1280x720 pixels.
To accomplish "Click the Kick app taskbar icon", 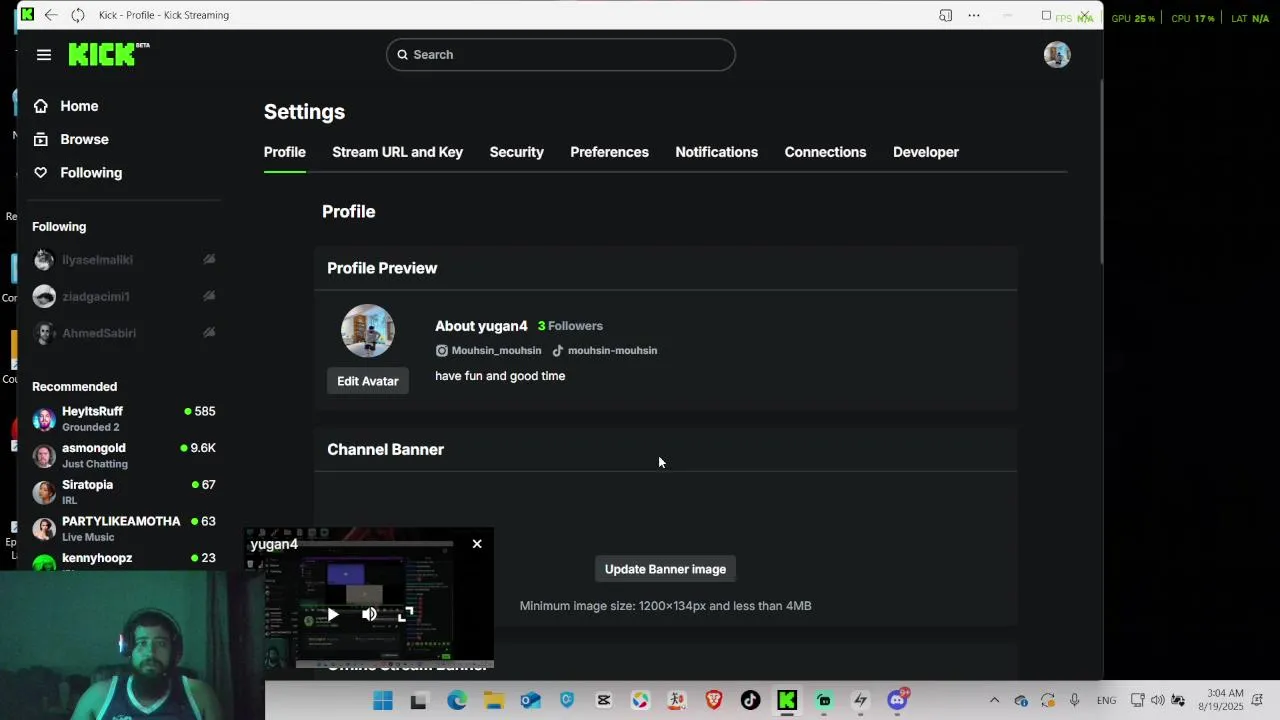I will [787, 701].
